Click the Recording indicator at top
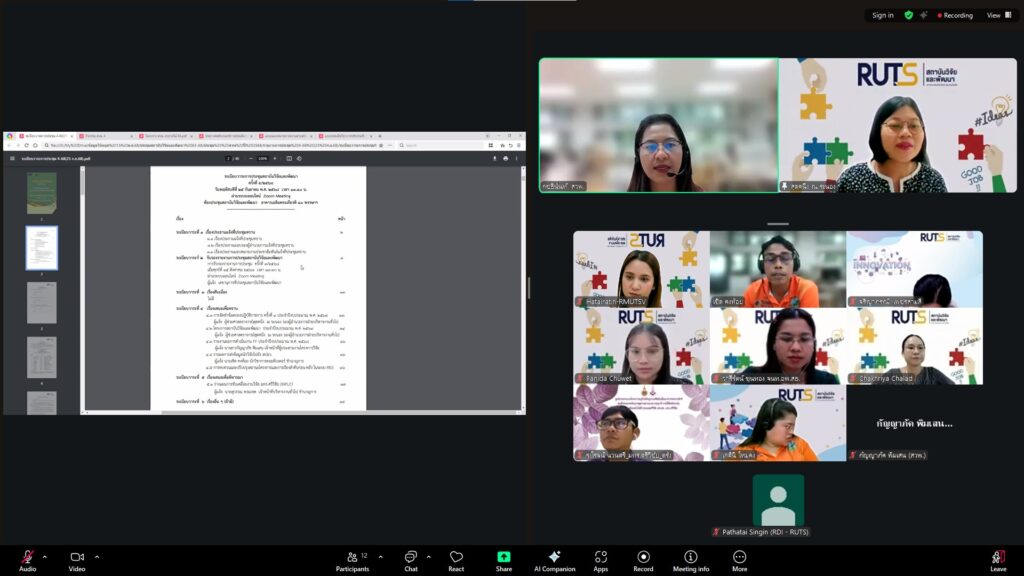The image size is (1024, 576). [951, 15]
